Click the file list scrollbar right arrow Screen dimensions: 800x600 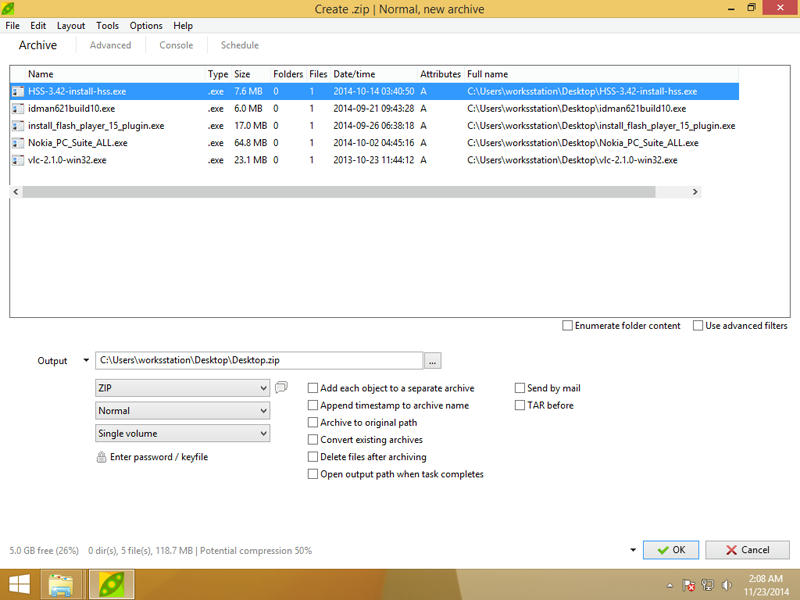pyautogui.click(x=694, y=192)
